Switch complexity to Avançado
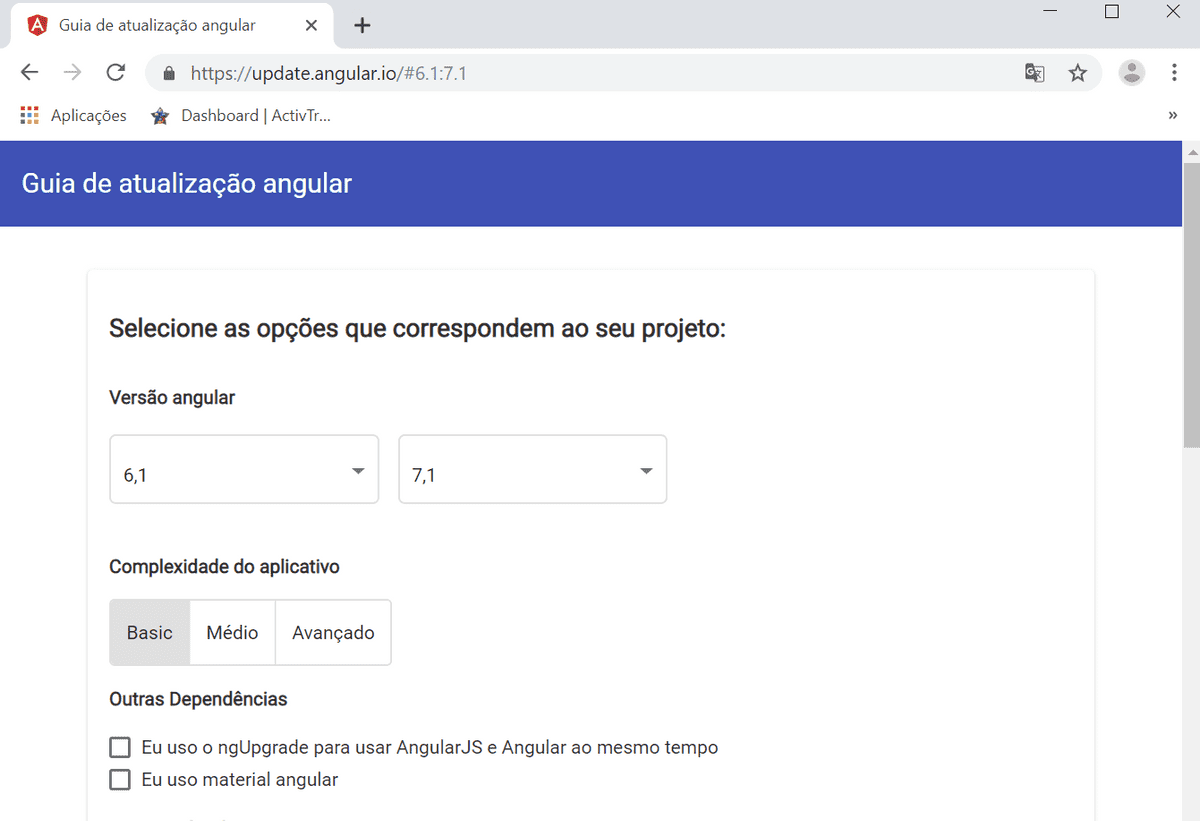This screenshot has height=821, width=1200. [x=333, y=632]
